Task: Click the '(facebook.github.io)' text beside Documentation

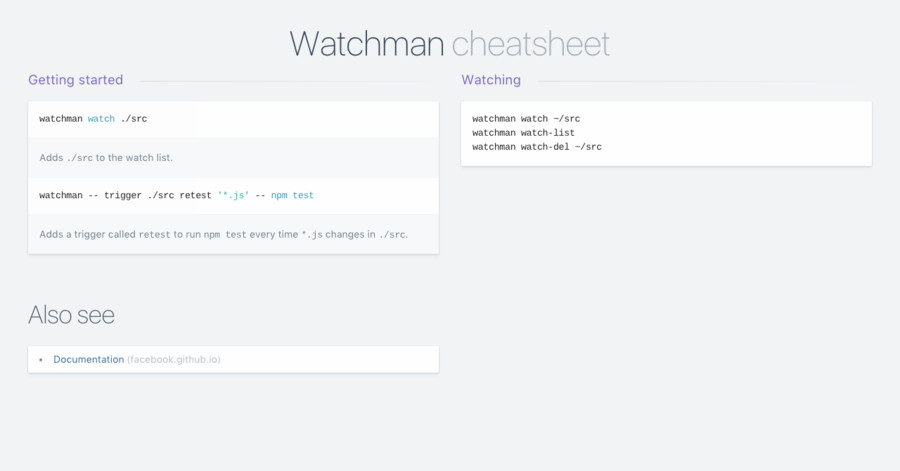Action: (x=173, y=359)
